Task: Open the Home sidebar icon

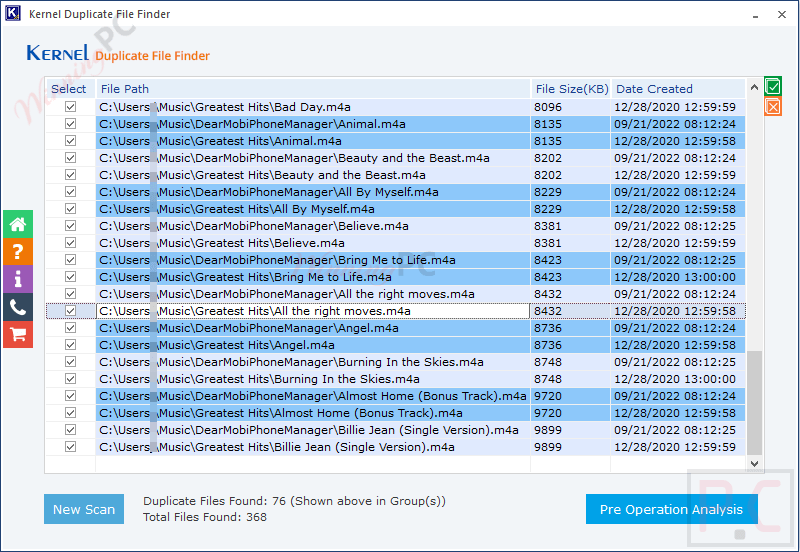Action: [x=18, y=224]
